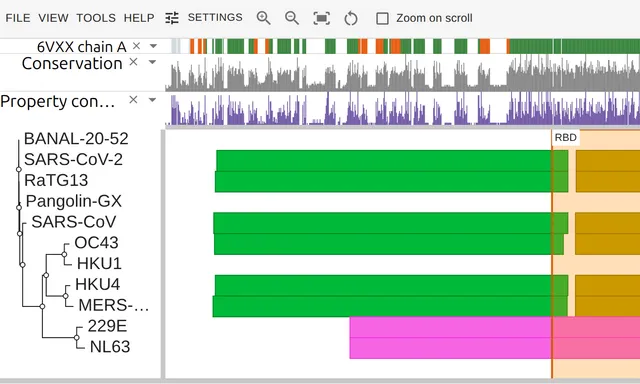The width and height of the screenshot is (640, 384).
Task: Click the green domain bar in HKU4 row
Action: [391, 286]
